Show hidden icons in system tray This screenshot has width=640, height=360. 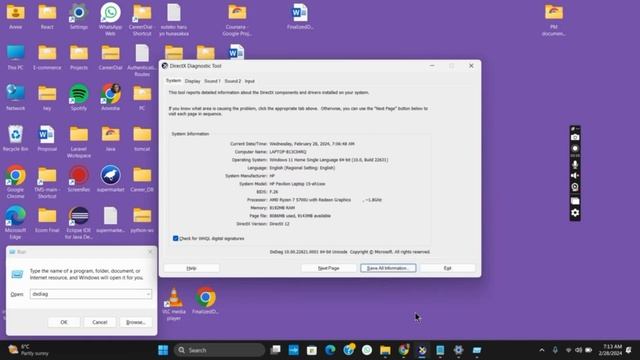(542, 350)
